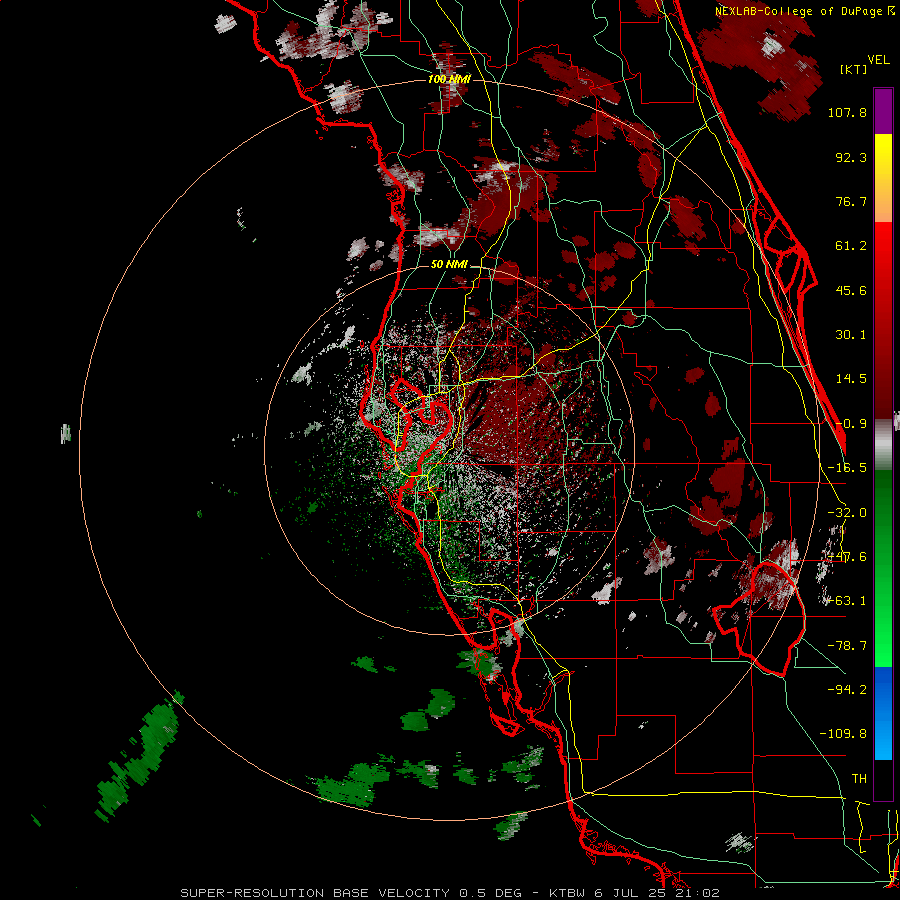Click the purple segment of the color bar
900x900 pixels.
click(x=883, y=111)
